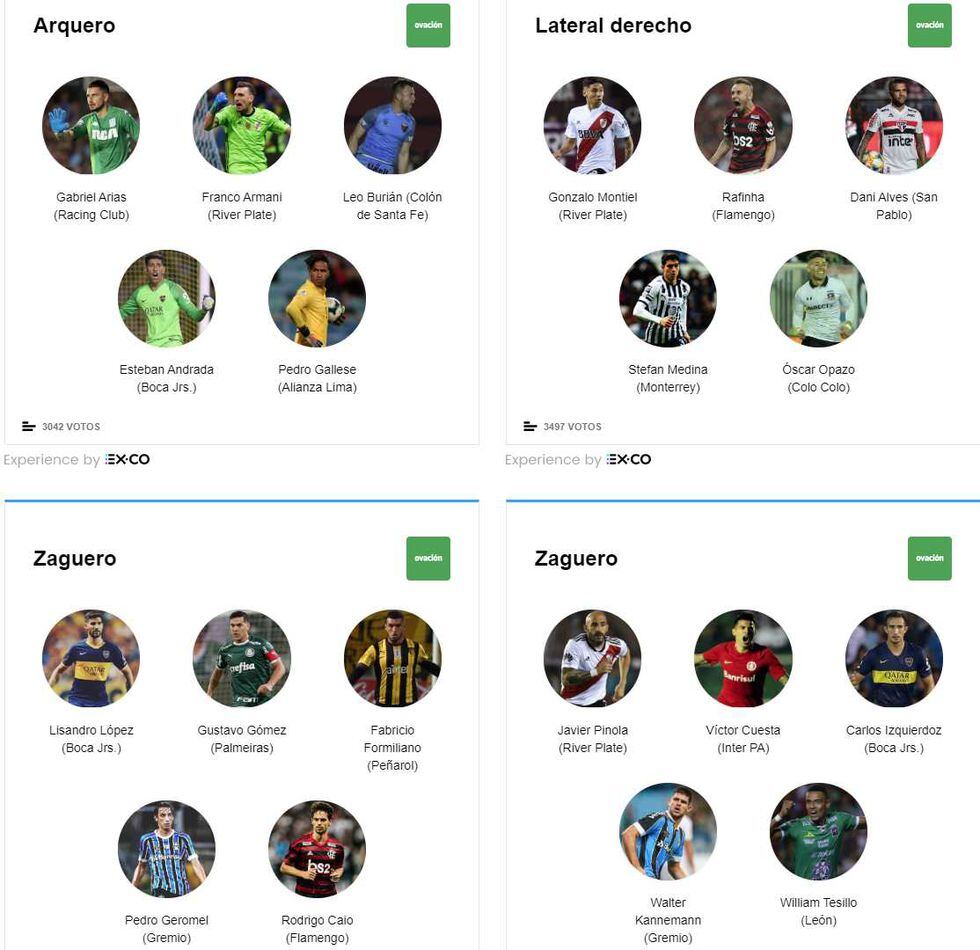This screenshot has width=980, height=950.
Task: Click the results bars icon beside 3042 VOTOS
Action: click(29, 426)
